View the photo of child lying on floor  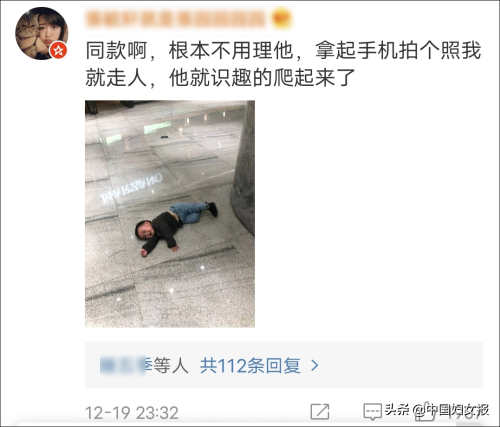(170, 214)
